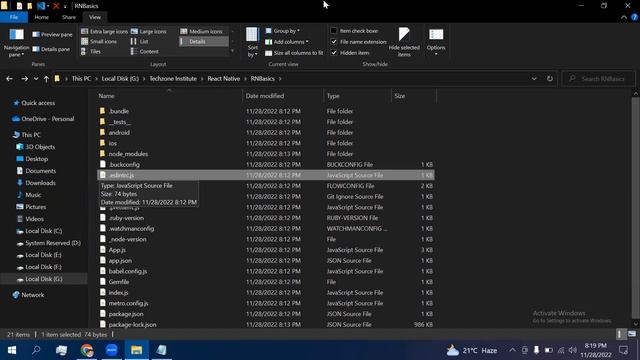Open Customize Quick Access Toolbar dropdown
Screen dimensions: 640x360
[65, 6]
